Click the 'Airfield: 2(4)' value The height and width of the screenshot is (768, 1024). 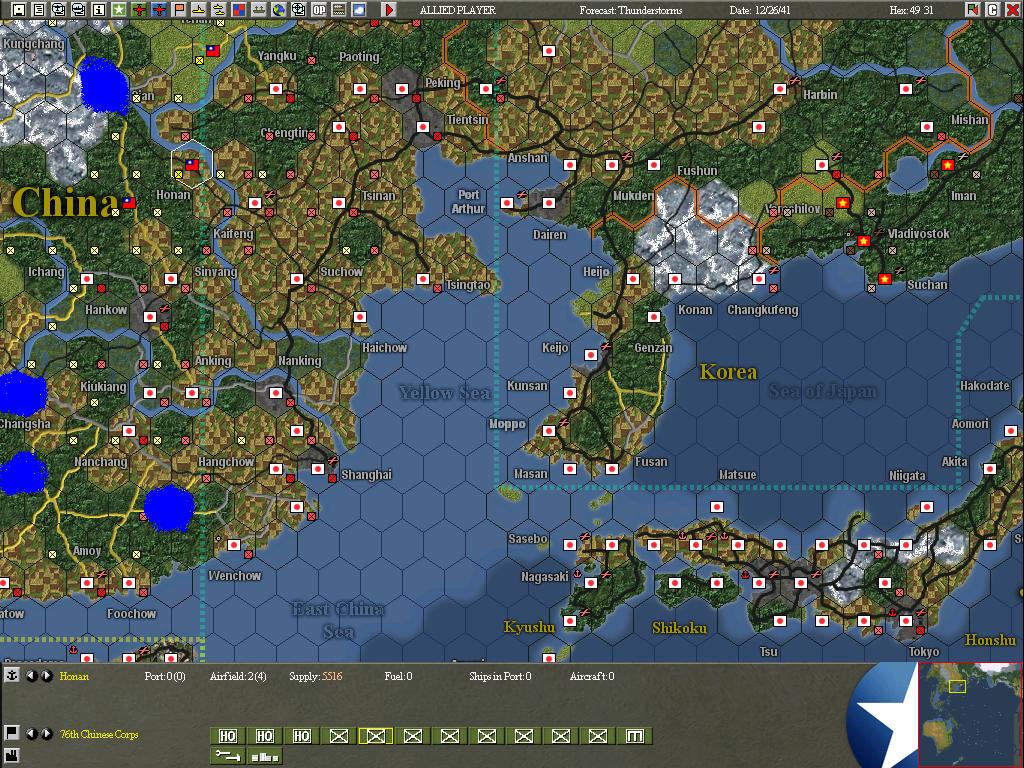coord(238,676)
